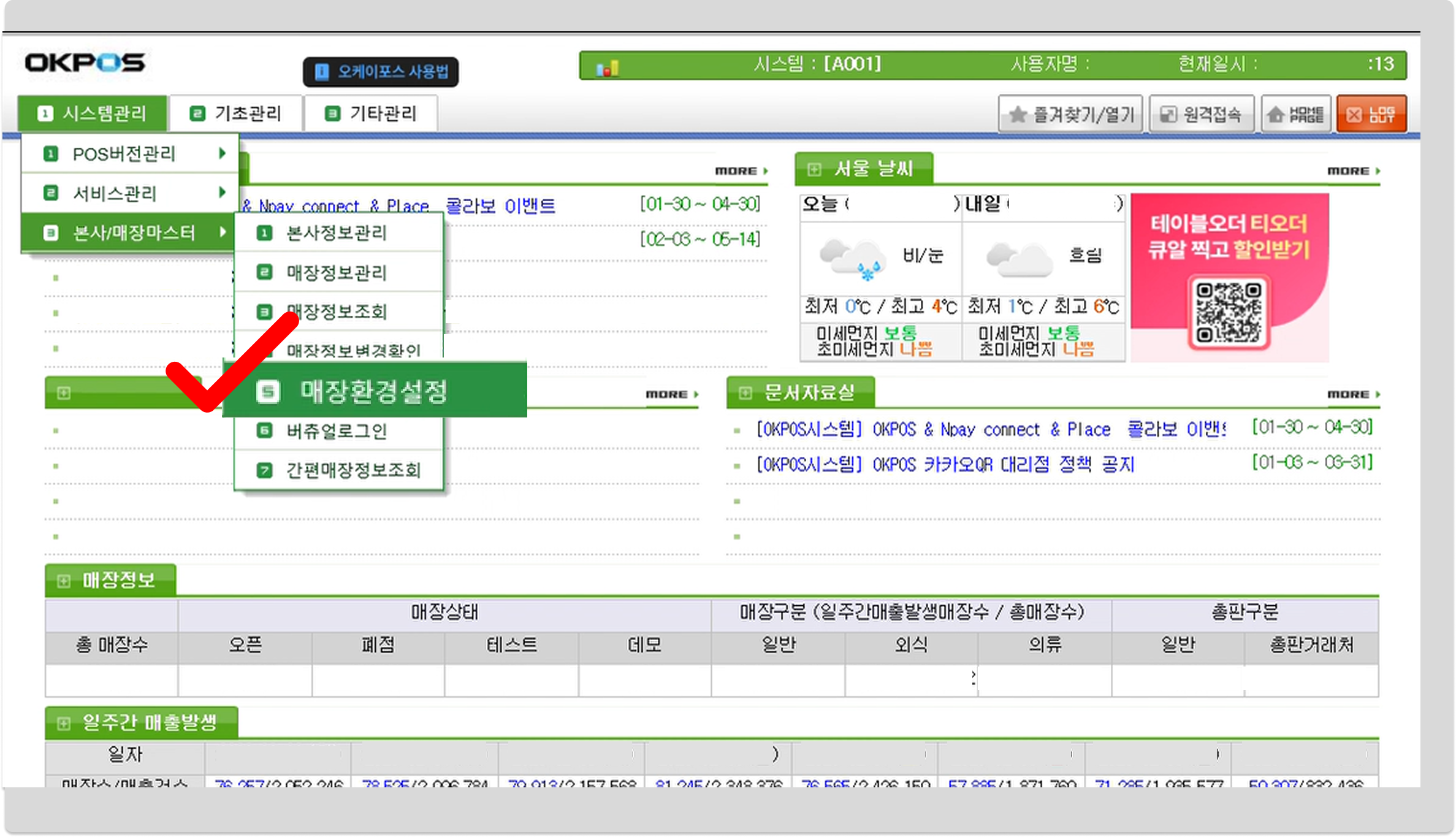The image size is (1456, 837).
Task: Click the plus icon next to 문서자료실
Action: 745,392
